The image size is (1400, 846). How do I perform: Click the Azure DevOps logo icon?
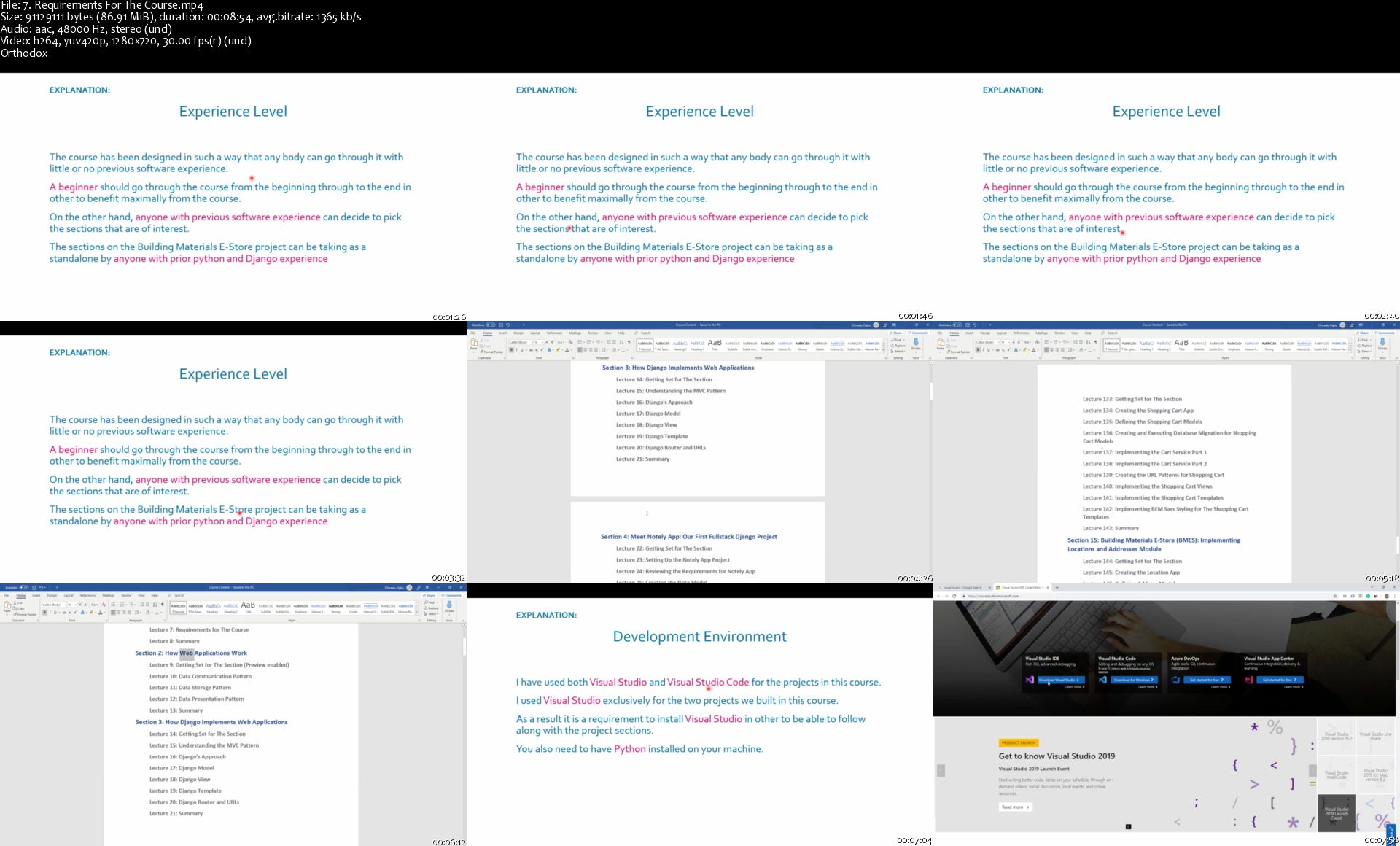[x=1175, y=680]
